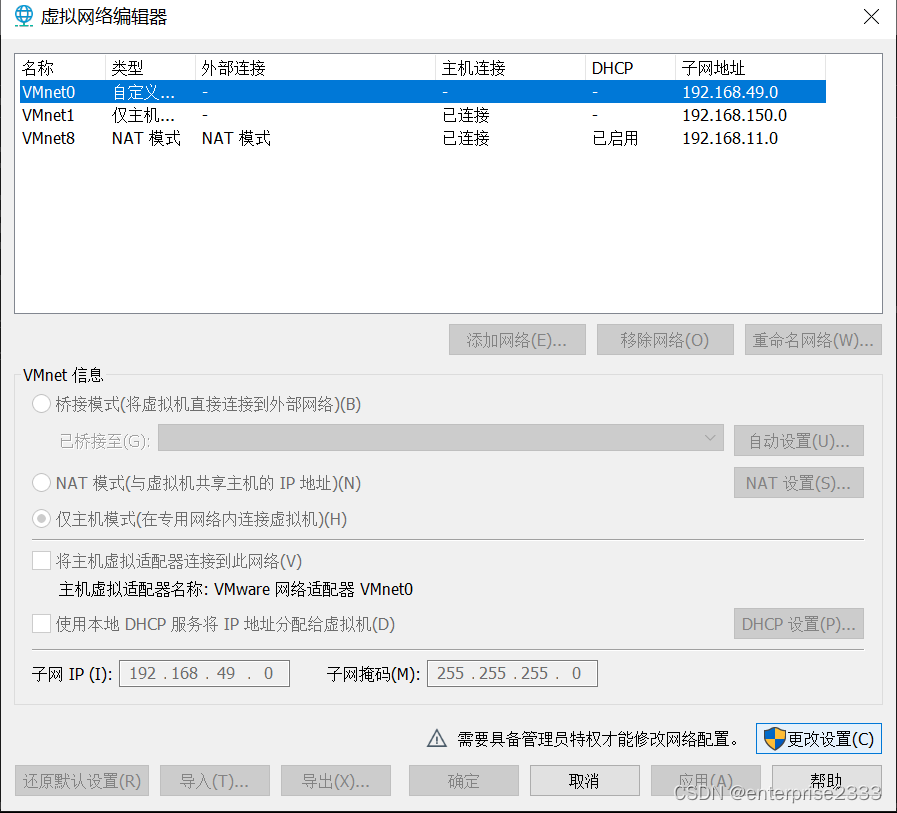Click the globe icon in the title bar

point(23,15)
